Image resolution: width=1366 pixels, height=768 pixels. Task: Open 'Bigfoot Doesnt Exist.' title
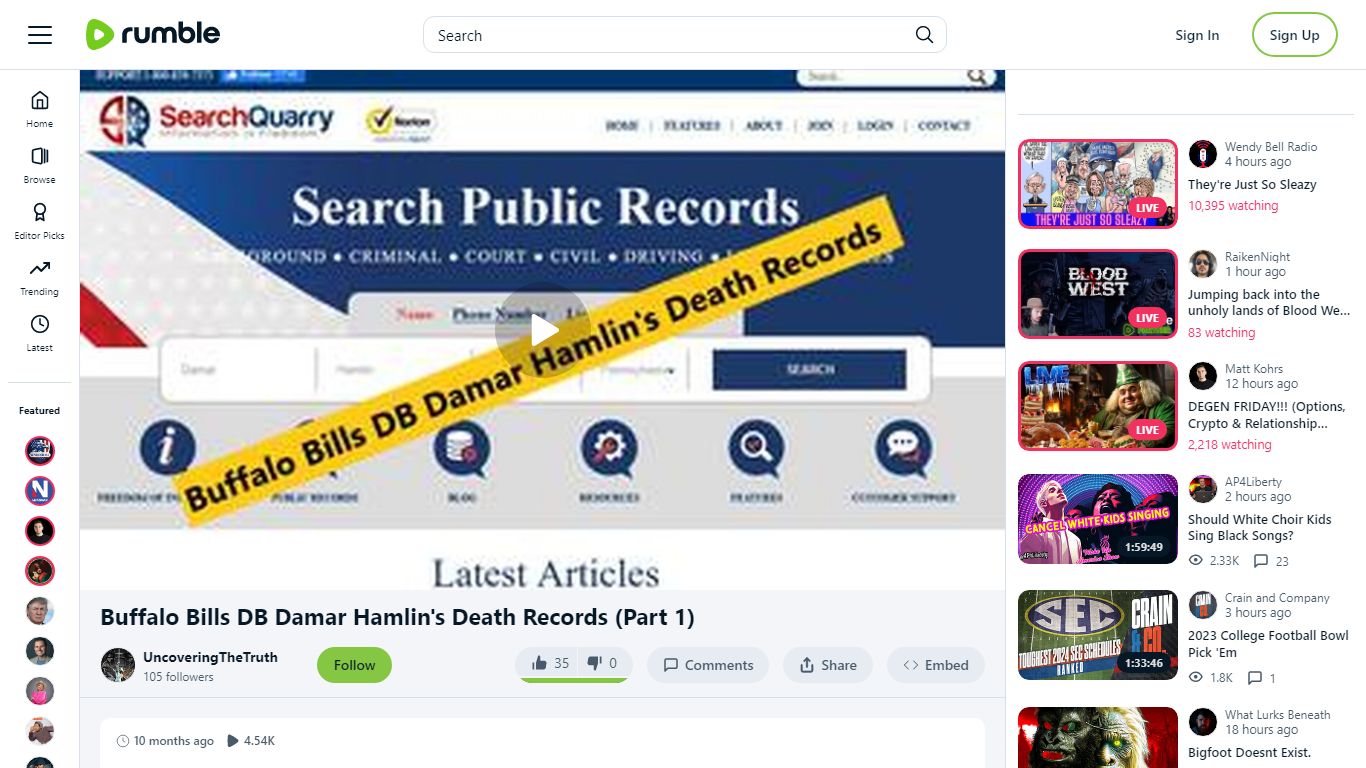(x=1249, y=753)
